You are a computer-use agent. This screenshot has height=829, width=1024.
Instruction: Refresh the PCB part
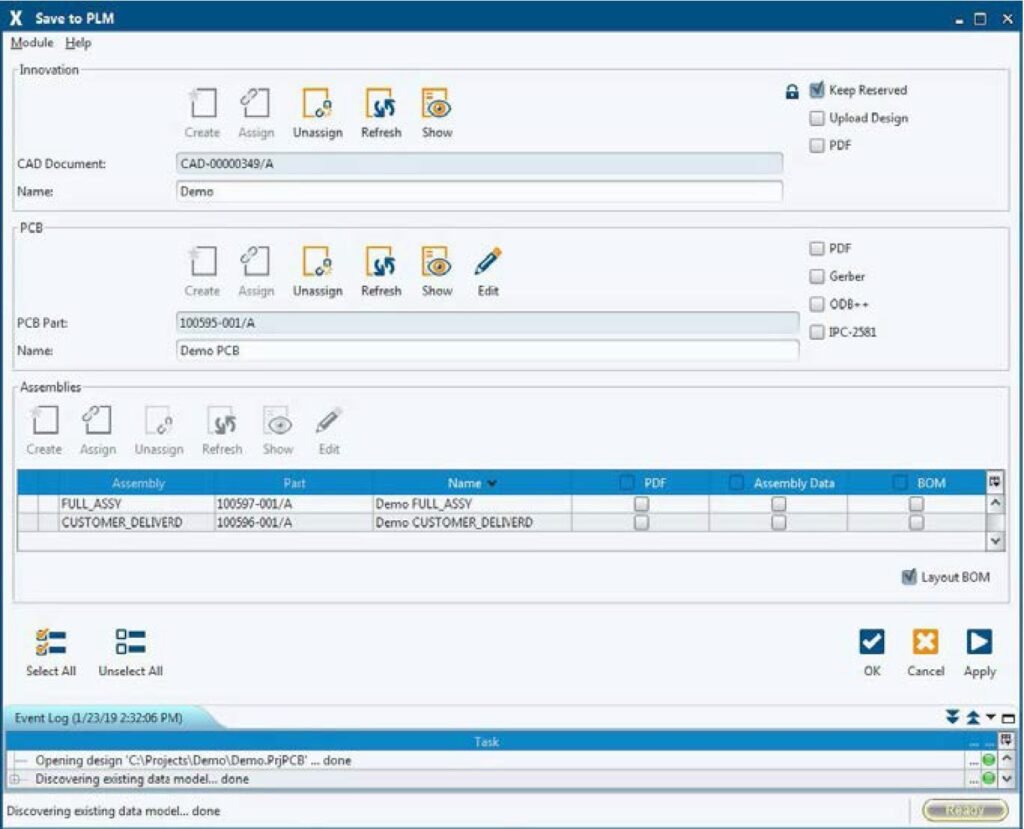pos(380,263)
